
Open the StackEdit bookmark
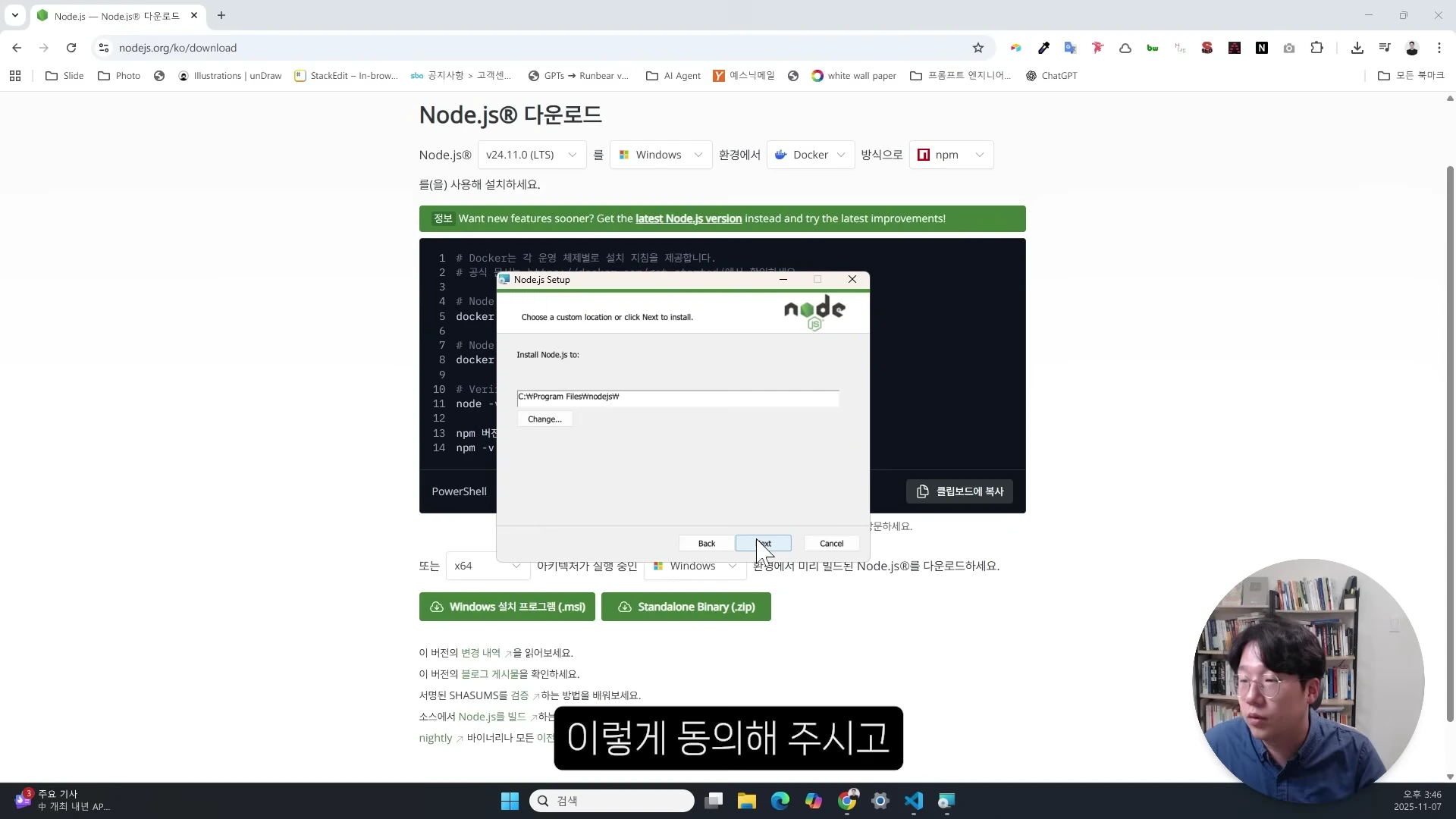click(346, 76)
